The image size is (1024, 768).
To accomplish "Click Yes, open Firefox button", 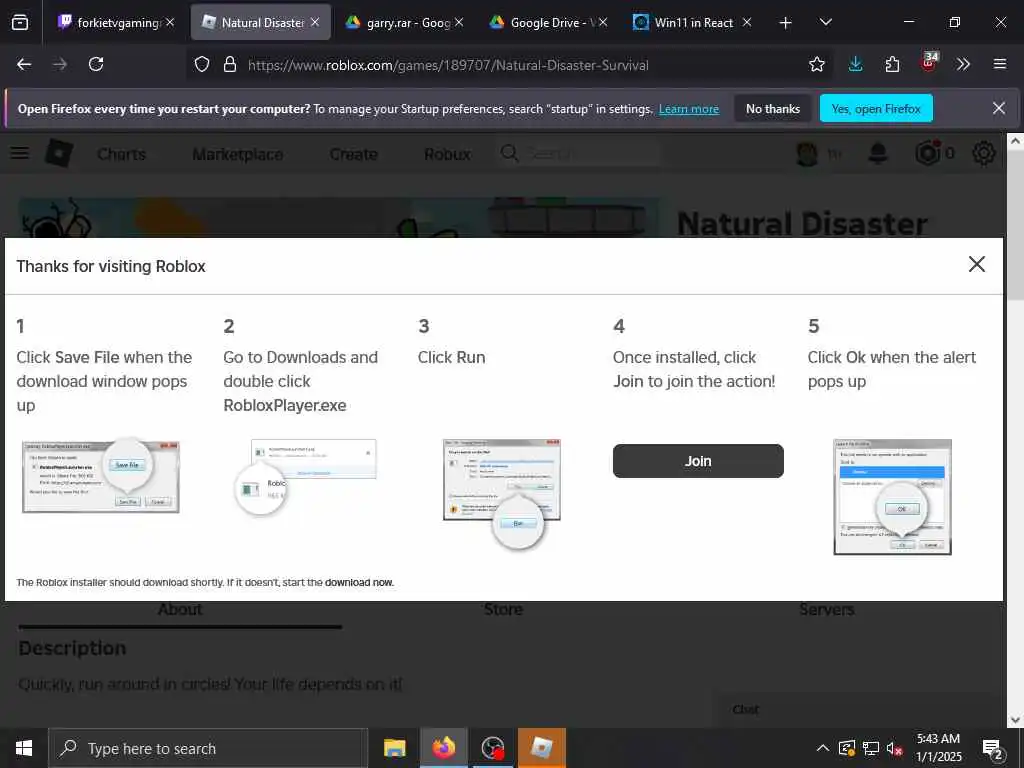I will pos(876,108).
